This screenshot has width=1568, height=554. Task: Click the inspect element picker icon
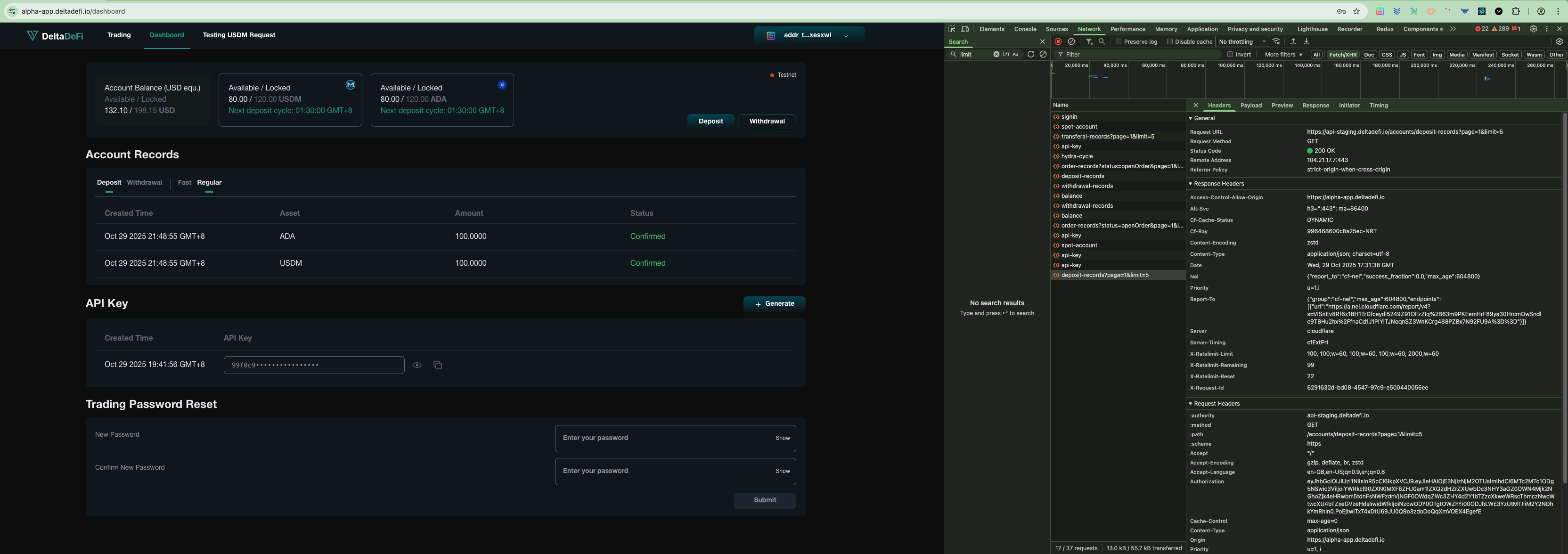[x=952, y=29]
